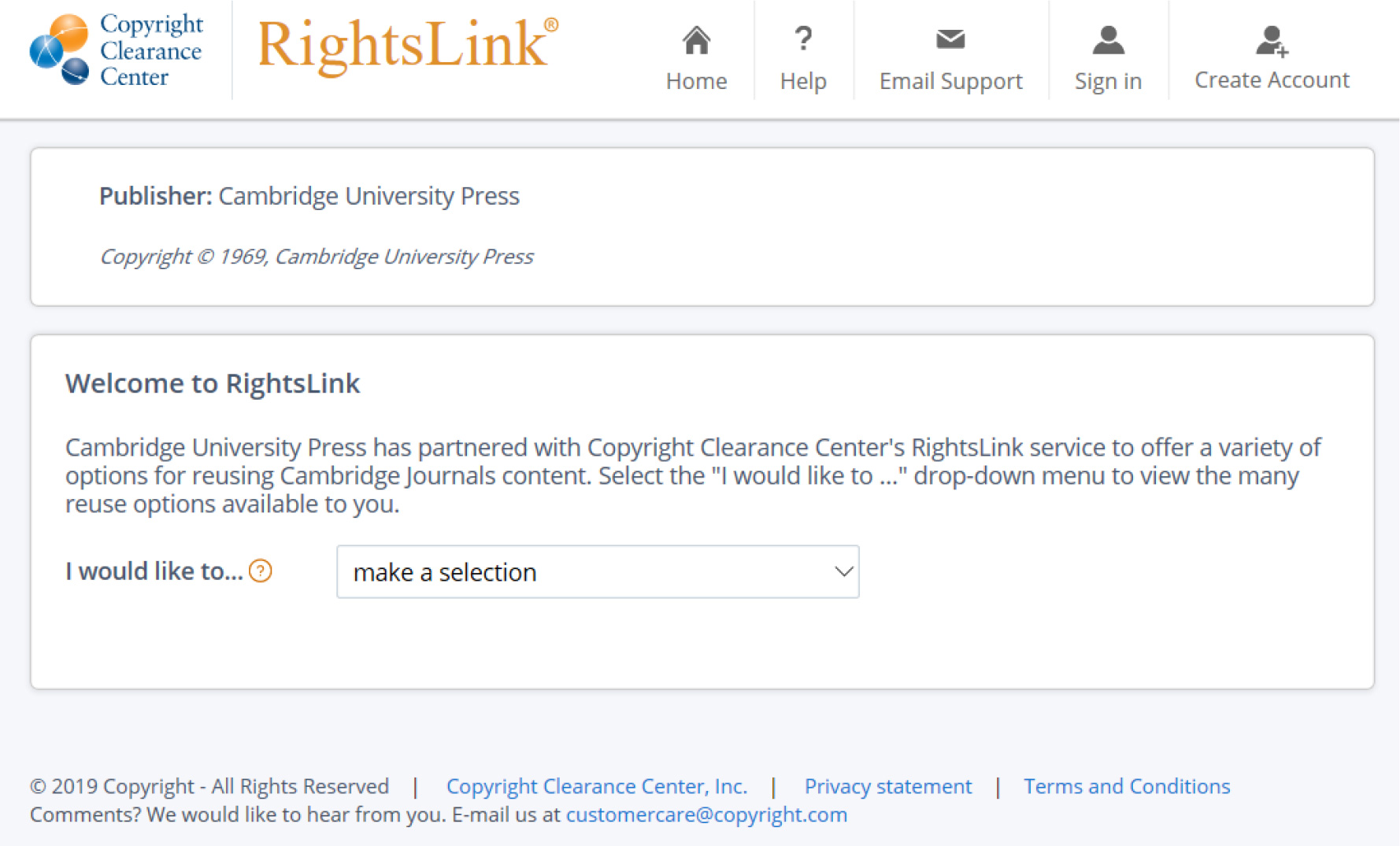Viewport: 1400px width, 846px height.
Task: Select the Sign in menu label
Action: (x=1108, y=81)
